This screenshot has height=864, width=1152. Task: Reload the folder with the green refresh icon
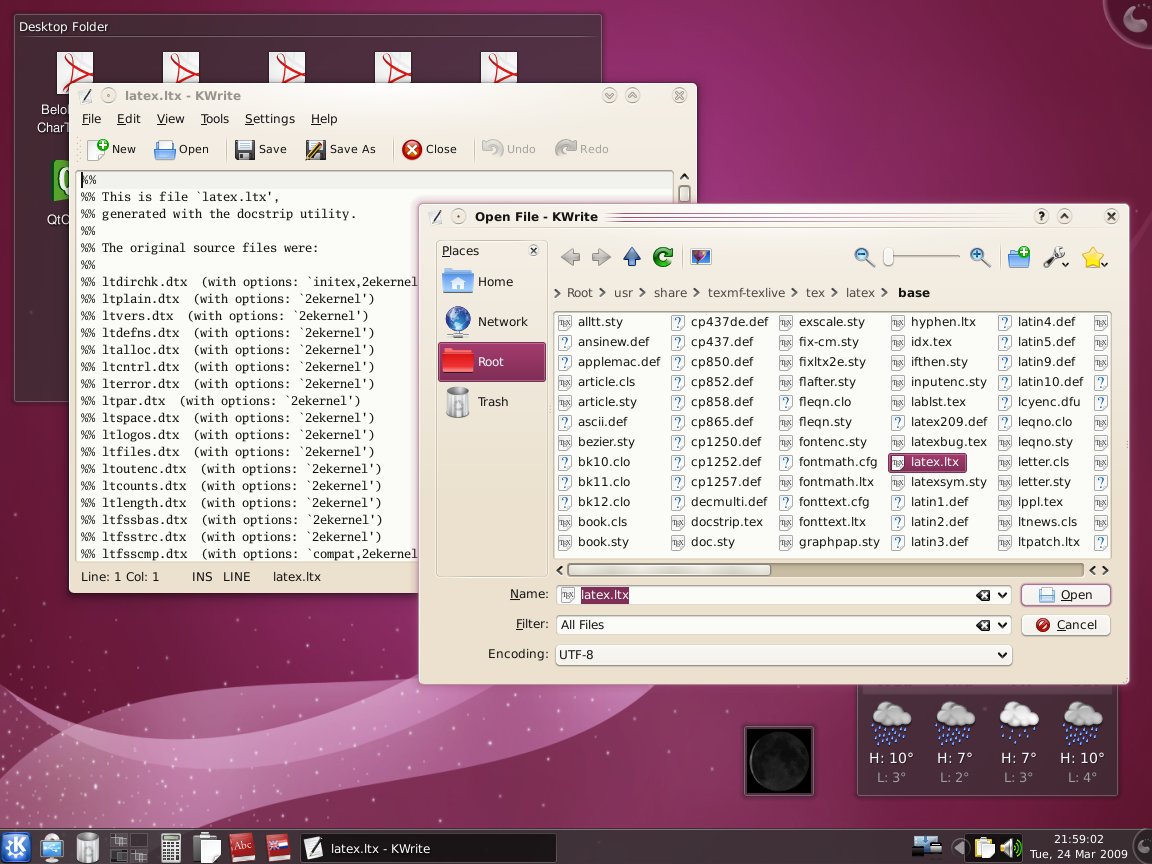click(663, 256)
